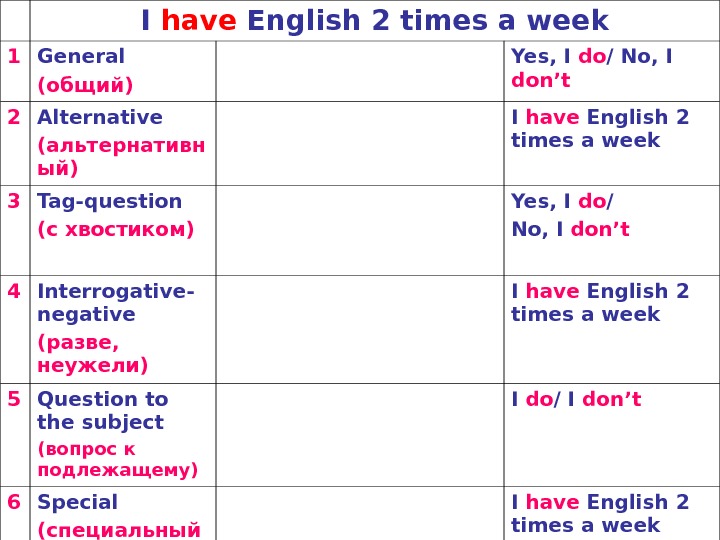Viewport: 720px width, 540px height.
Task: Click row number 4 in the table
Action: [x=14, y=292]
